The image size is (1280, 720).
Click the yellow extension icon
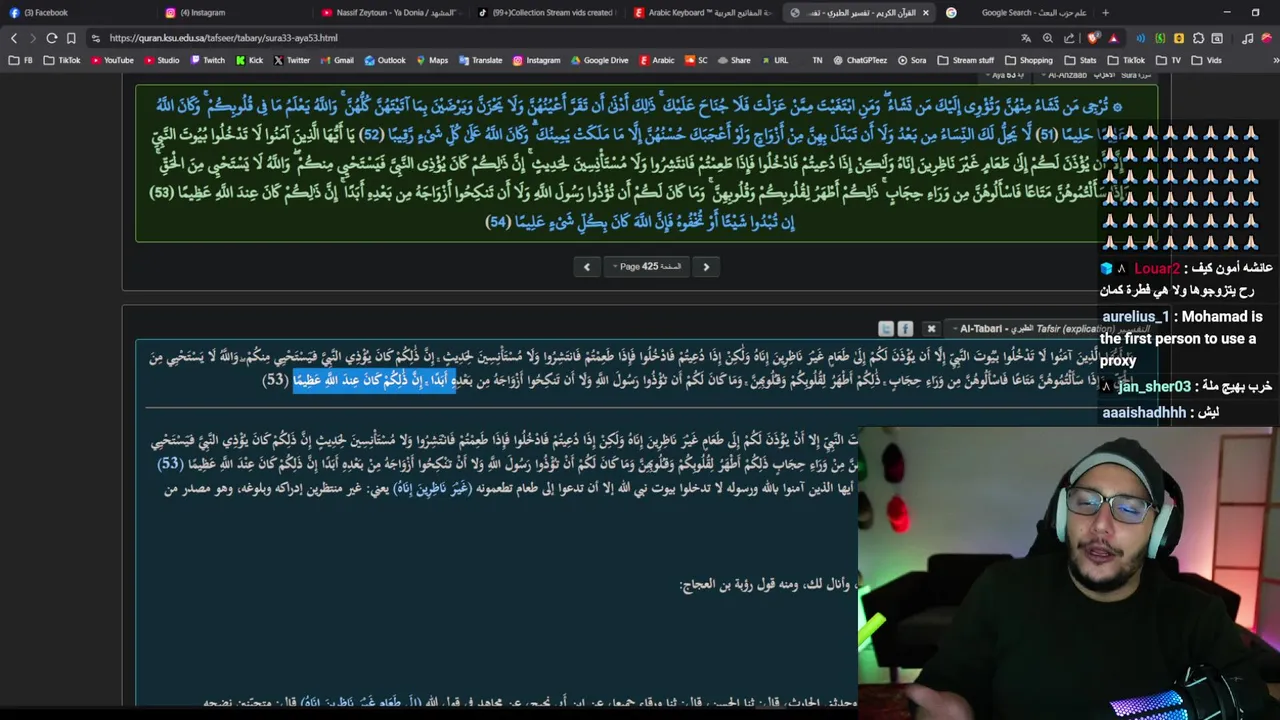coord(1179,38)
